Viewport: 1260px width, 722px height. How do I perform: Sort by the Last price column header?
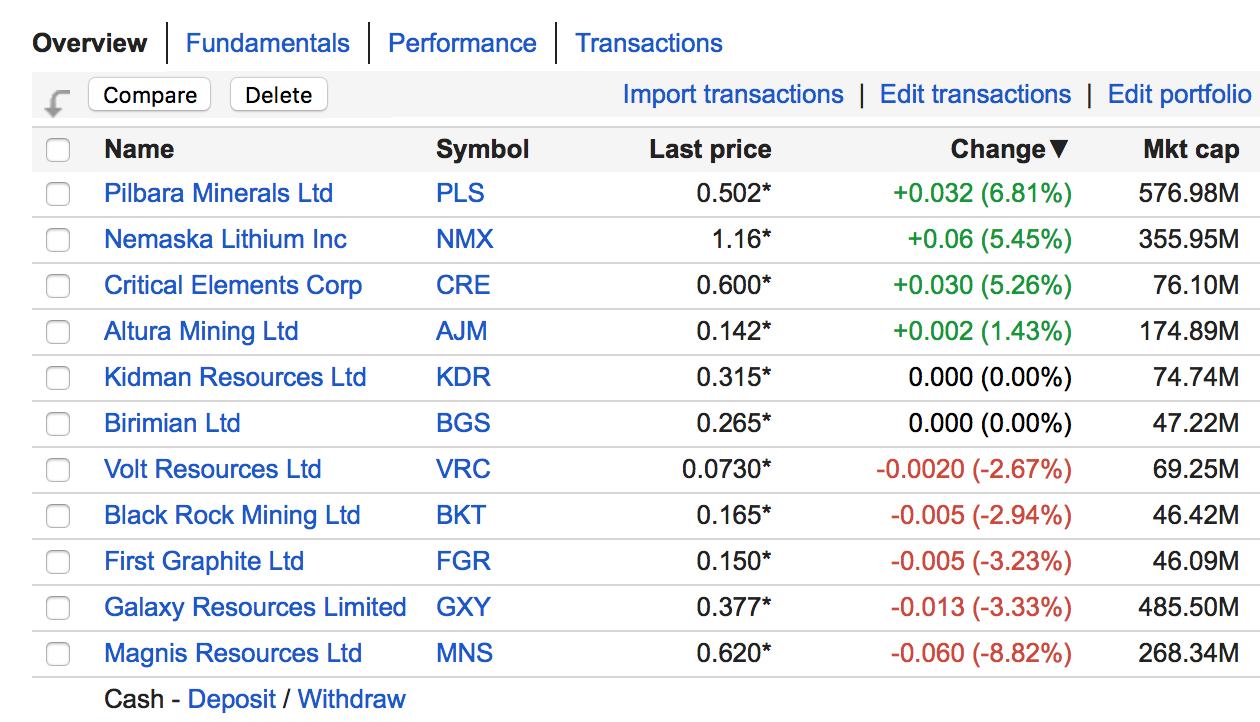click(710, 150)
